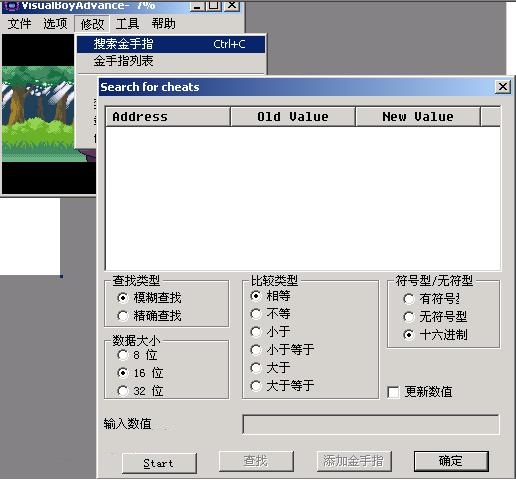The width and height of the screenshot is (516, 480).
Task: Open the 帮助 menu
Action: [163, 24]
